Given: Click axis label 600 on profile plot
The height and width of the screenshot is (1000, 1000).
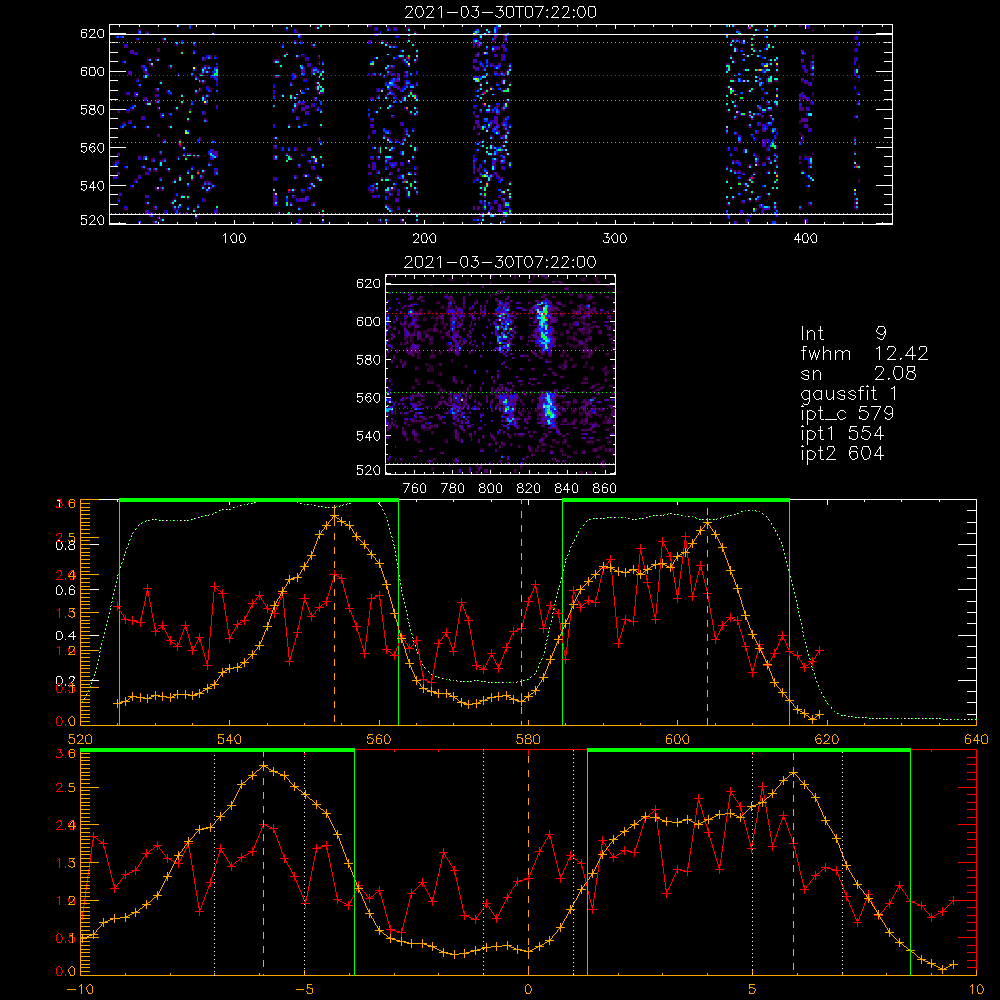Looking at the screenshot, I should [677, 739].
